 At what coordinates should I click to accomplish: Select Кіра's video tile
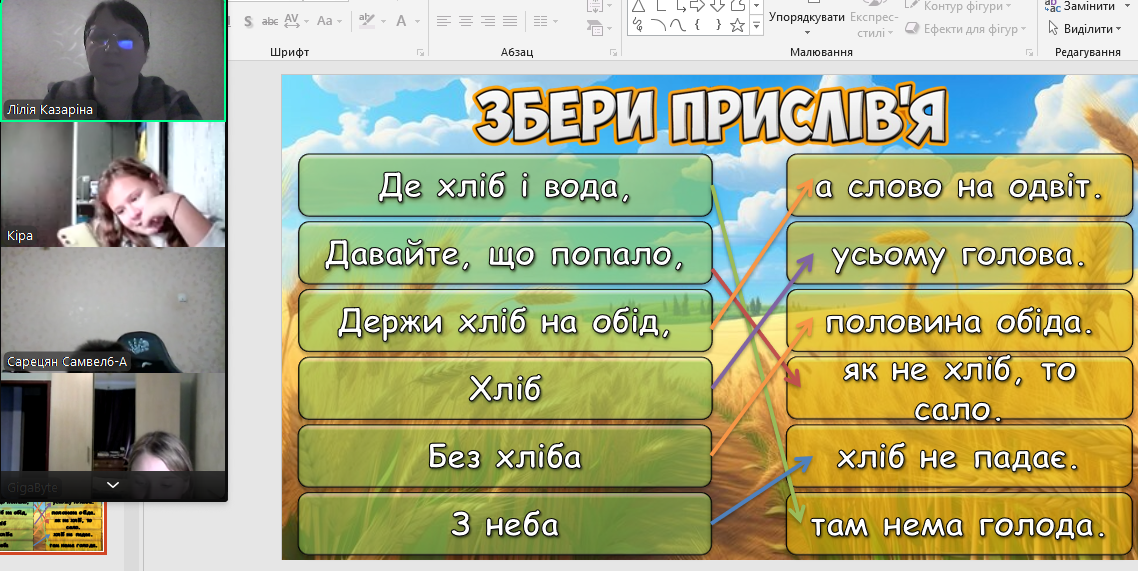click(x=112, y=184)
